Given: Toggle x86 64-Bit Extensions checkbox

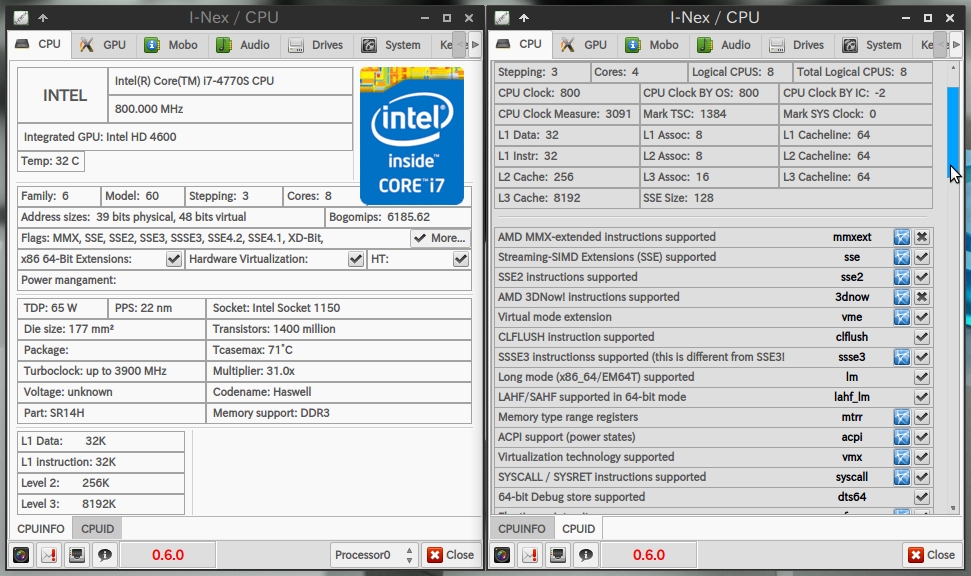Looking at the screenshot, I should coord(174,259).
